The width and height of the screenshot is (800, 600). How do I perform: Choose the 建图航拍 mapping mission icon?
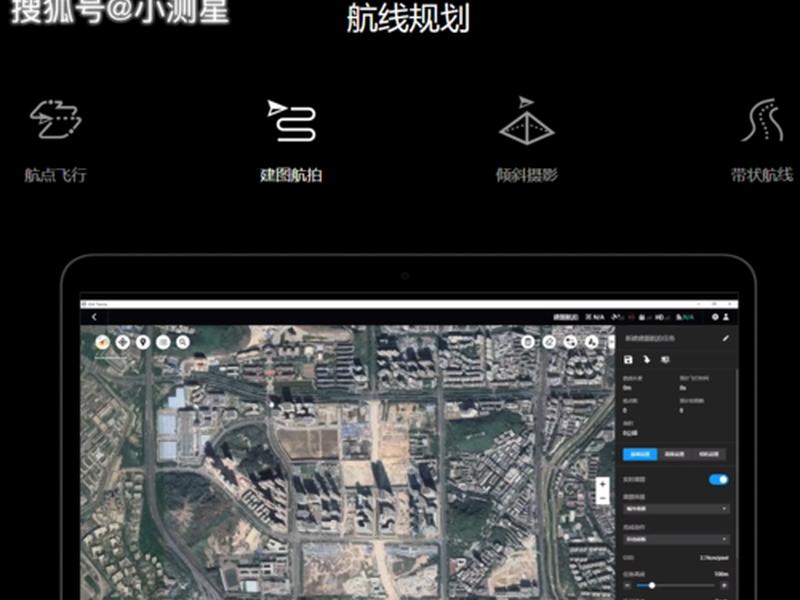pos(291,120)
